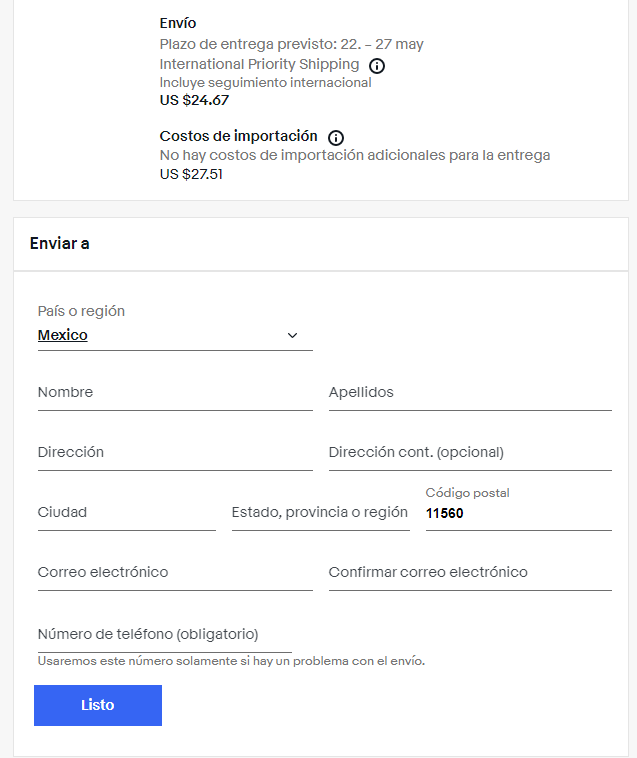This screenshot has width=637, height=758.
Task: Click the Envío heading
Action: click(178, 23)
